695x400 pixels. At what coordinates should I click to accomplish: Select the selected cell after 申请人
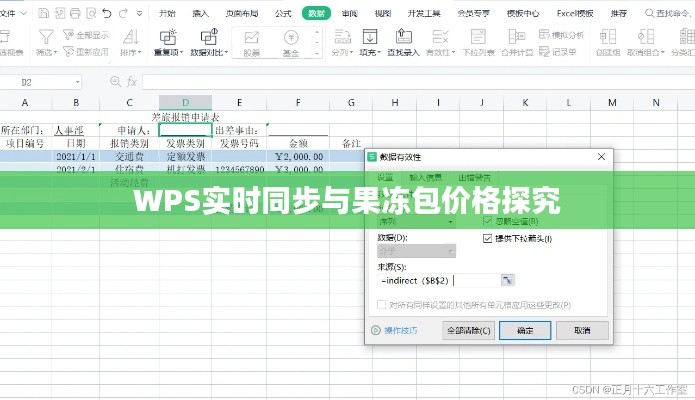point(185,130)
